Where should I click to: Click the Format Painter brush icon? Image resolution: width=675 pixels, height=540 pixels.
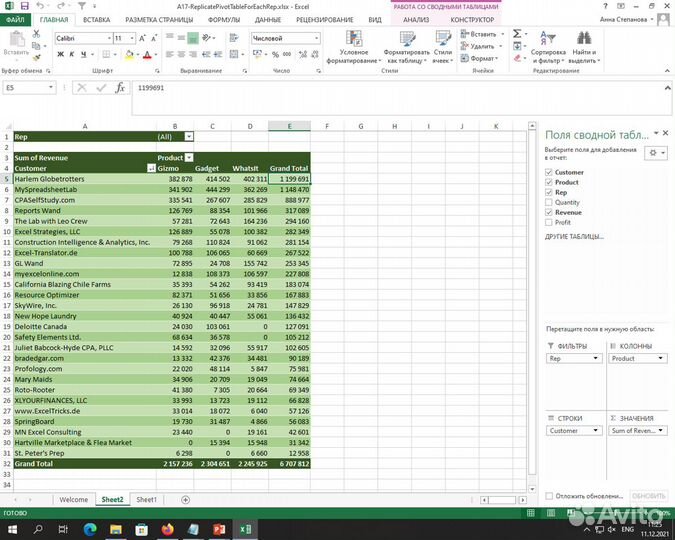tap(36, 57)
